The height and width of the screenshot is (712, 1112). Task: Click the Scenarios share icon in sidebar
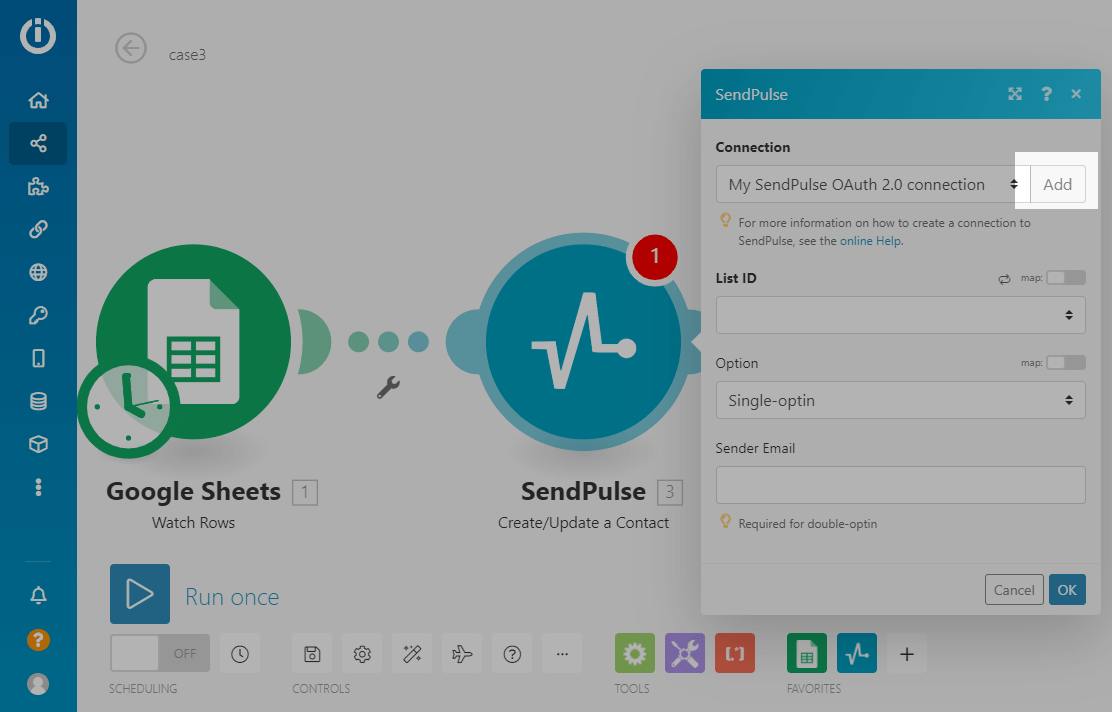coord(38,143)
